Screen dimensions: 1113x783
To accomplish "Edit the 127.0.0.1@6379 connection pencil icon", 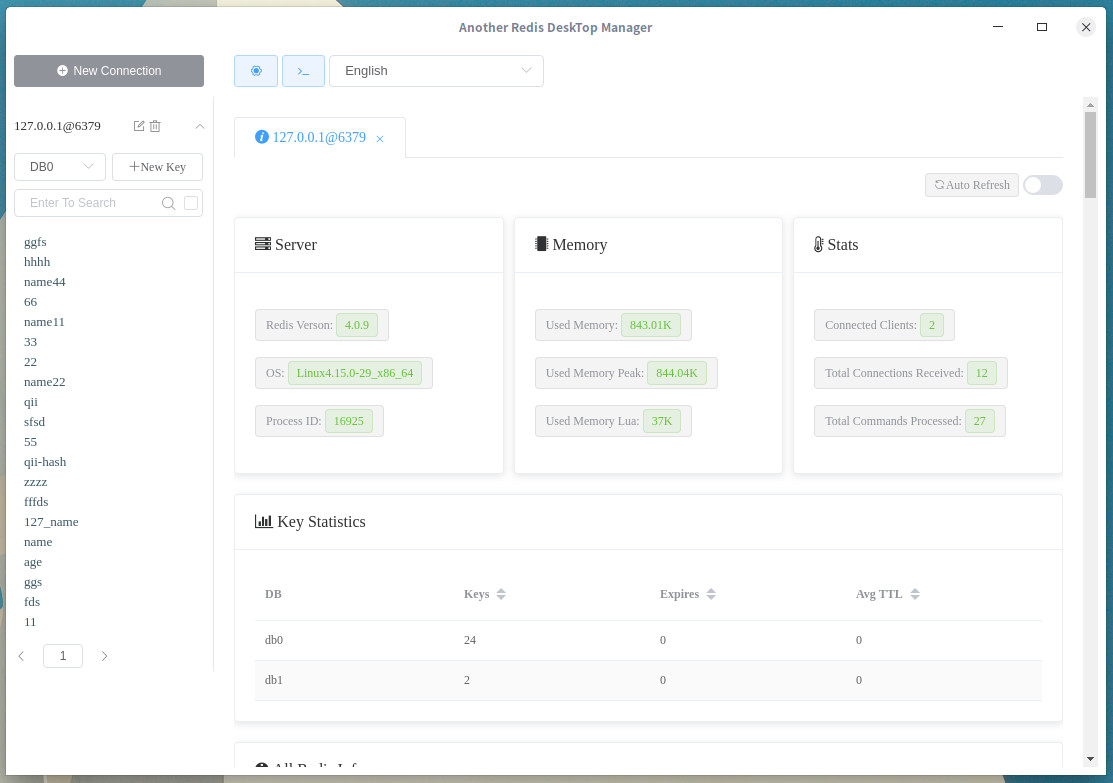I will (x=139, y=126).
